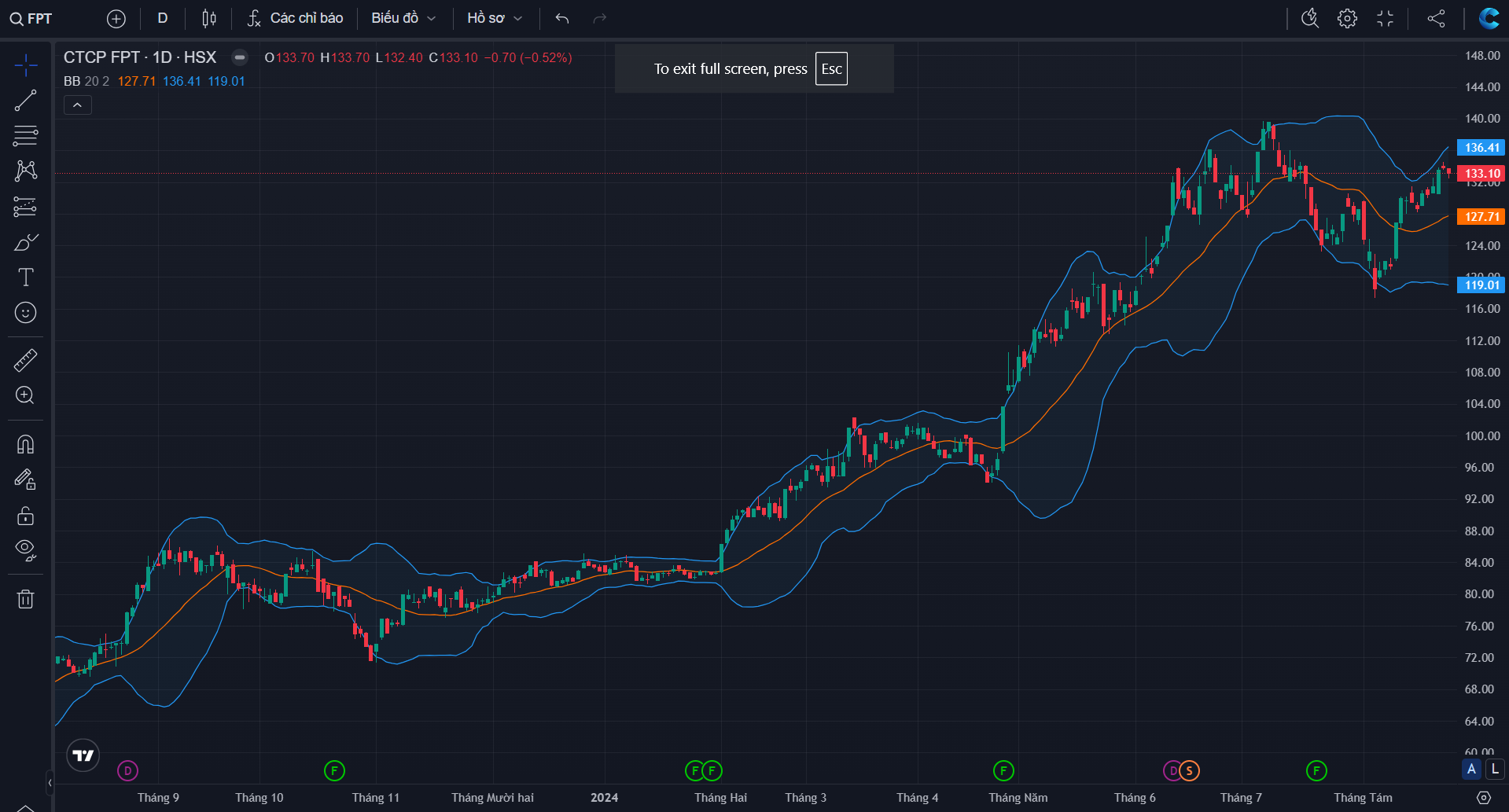Click the add symbol plus icon

pos(116,19)
